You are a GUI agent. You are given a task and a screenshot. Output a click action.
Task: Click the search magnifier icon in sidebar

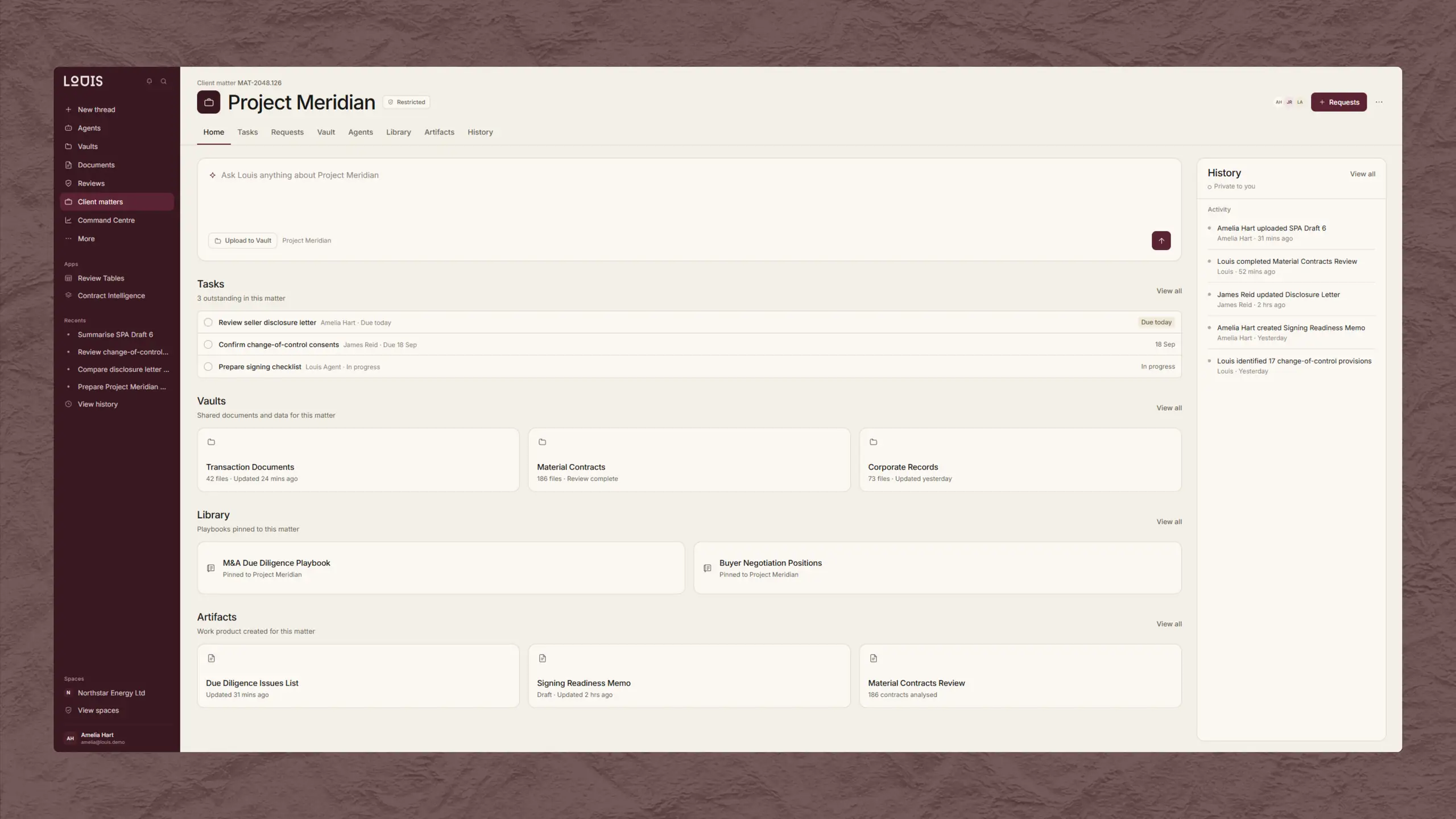164,81
